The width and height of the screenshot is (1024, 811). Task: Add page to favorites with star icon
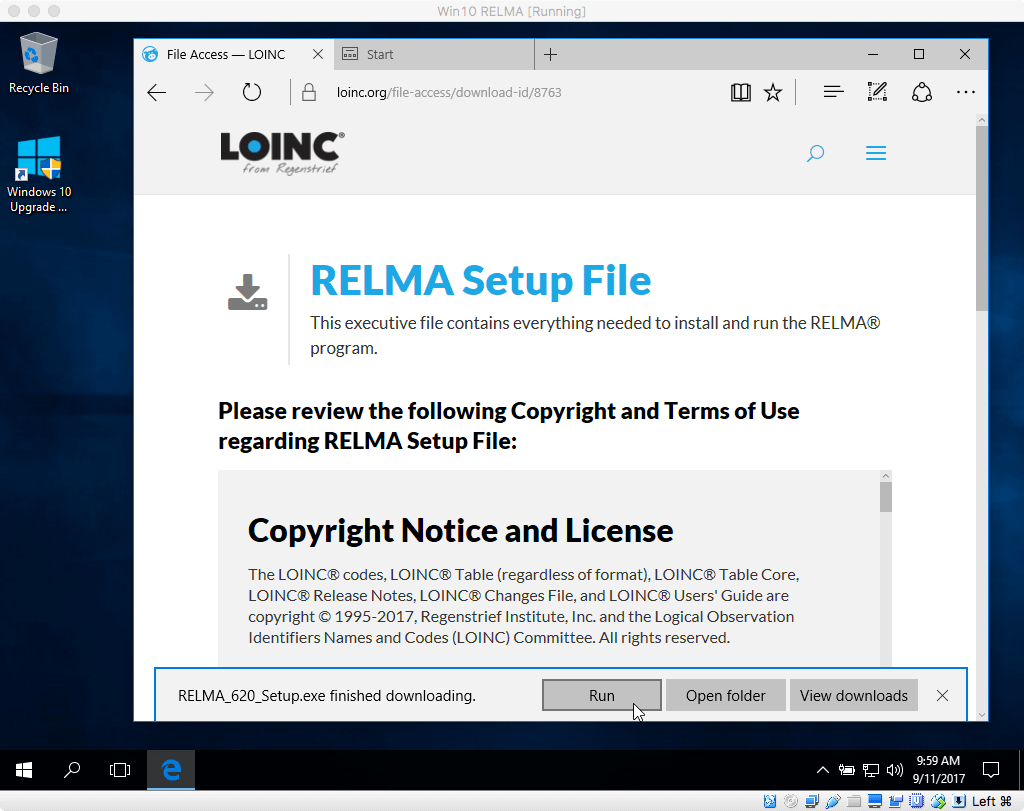[x=773, y=93]
